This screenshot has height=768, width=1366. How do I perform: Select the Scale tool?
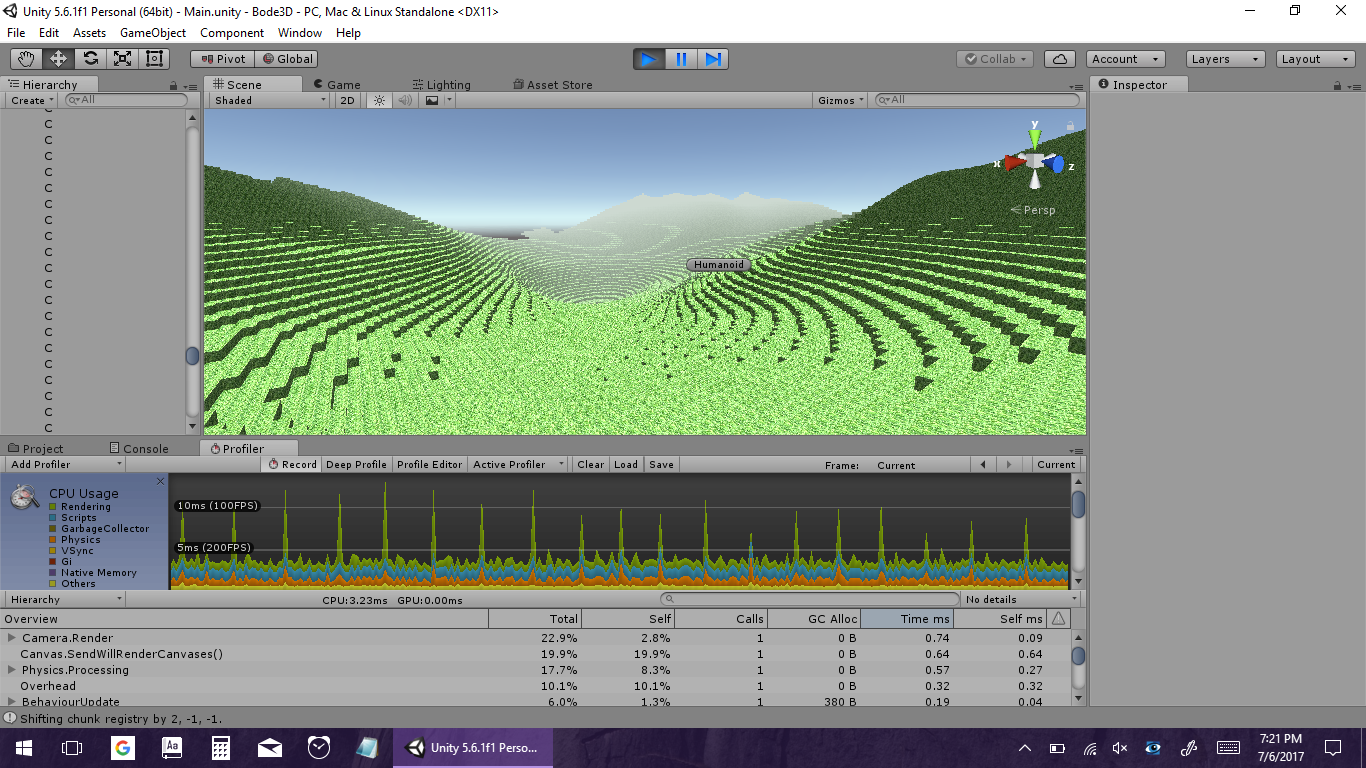click(122, 59)
